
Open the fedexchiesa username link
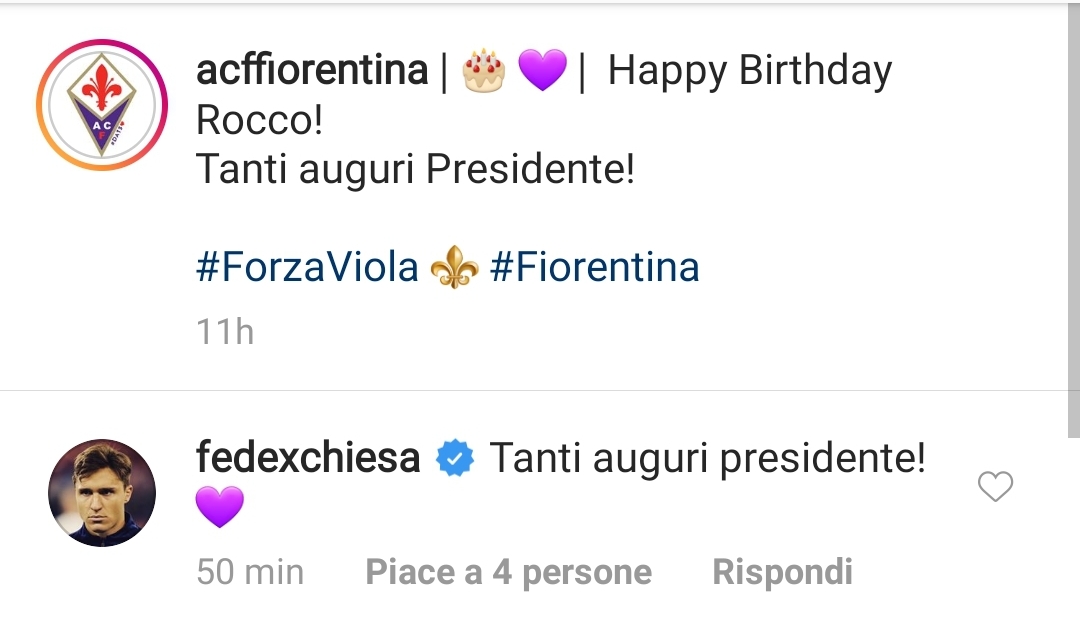pyautogui.click(x=308, y=459)
